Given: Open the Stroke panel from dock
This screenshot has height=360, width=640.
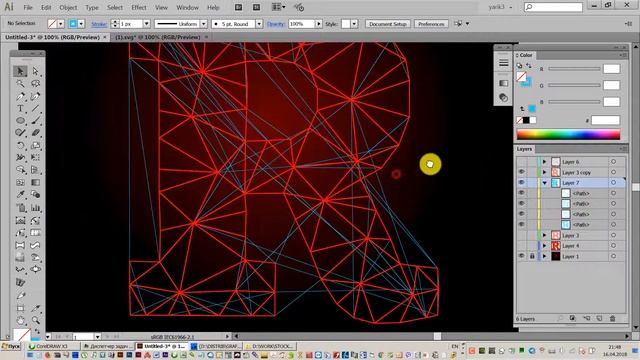Looking at the screenshot, I should point(504,63).
